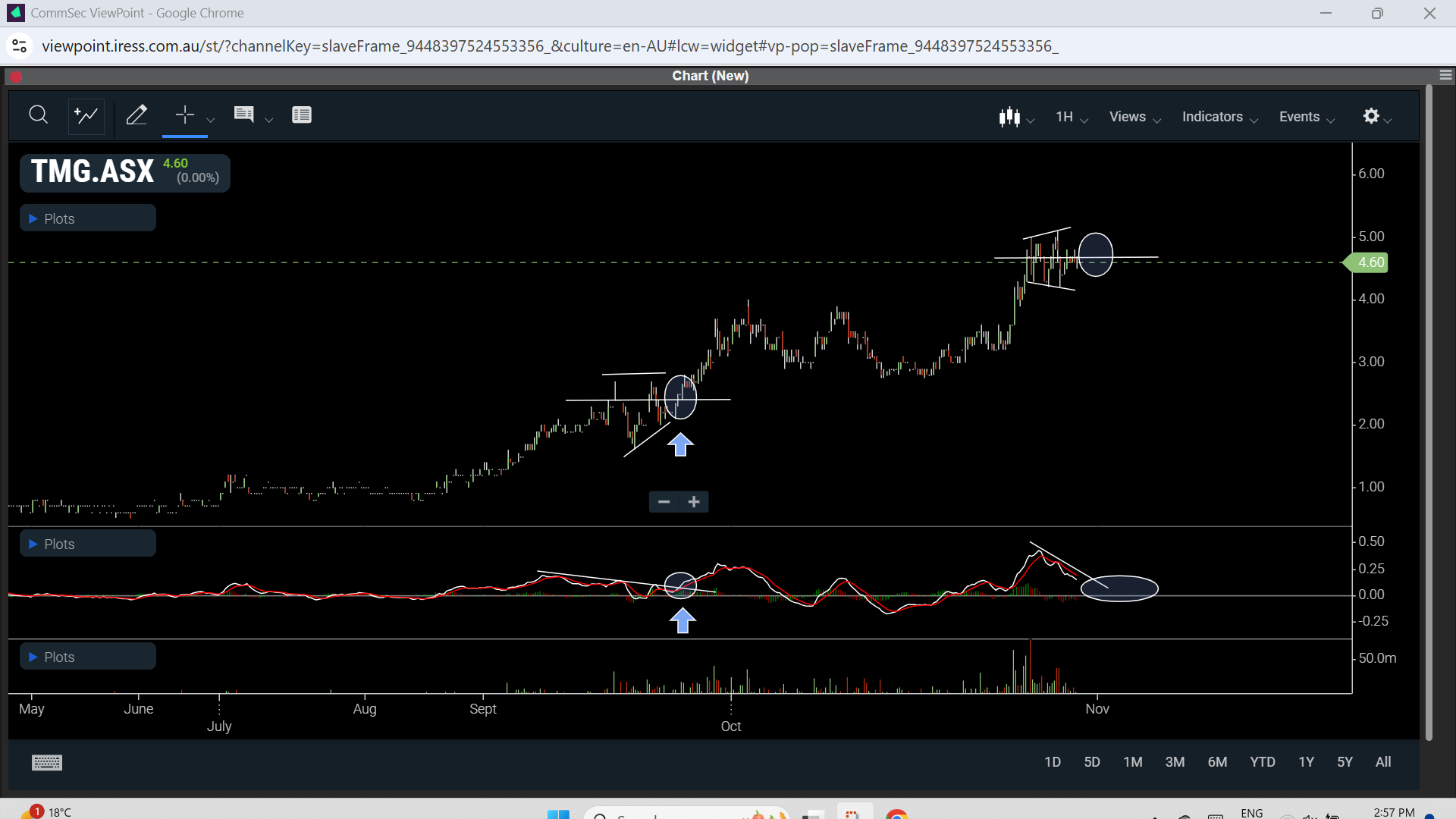
Task: Select the All time range
Action: [x=1383, y=762]
